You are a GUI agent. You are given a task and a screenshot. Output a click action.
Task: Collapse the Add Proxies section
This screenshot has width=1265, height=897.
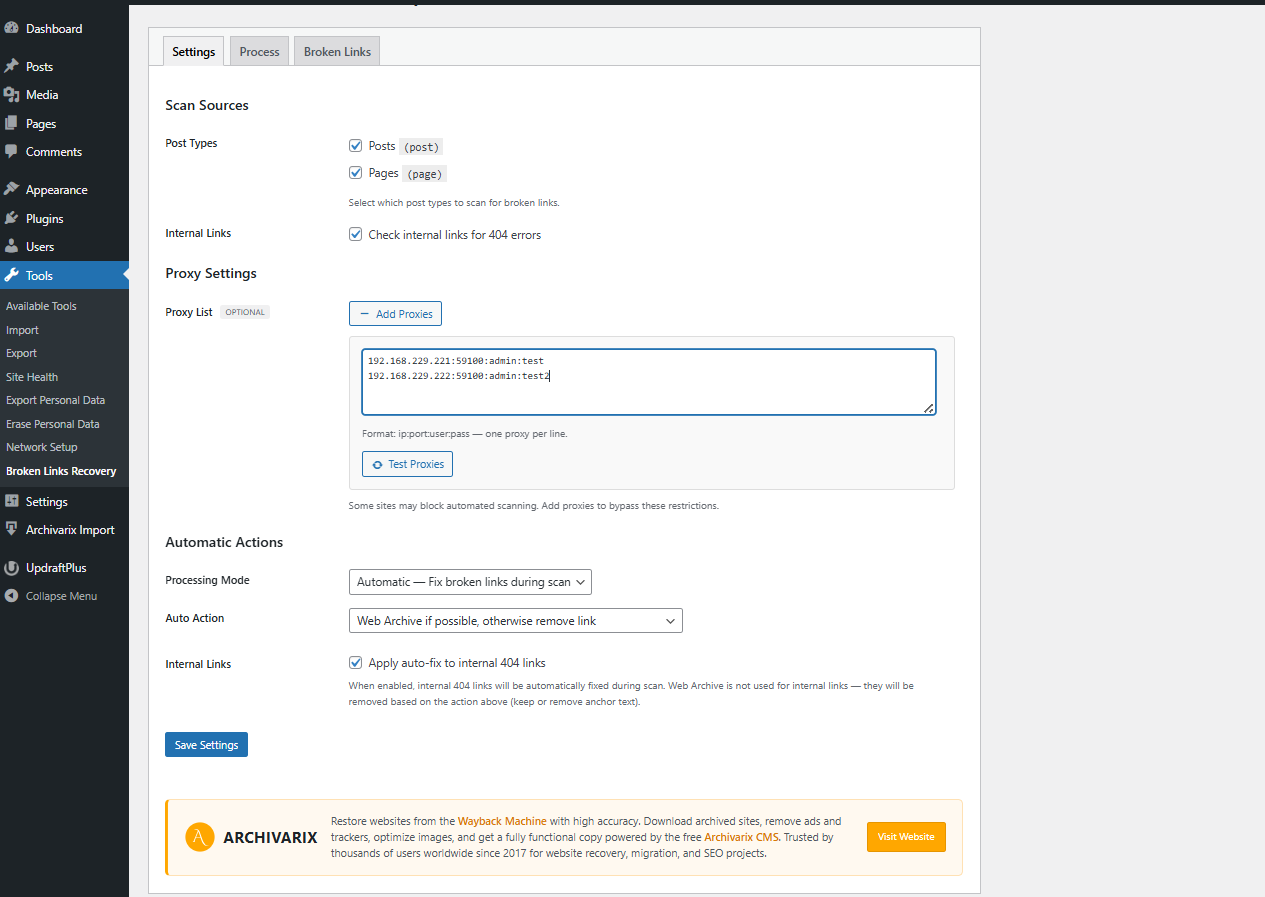pyautogui.click(x=395, y=313)
